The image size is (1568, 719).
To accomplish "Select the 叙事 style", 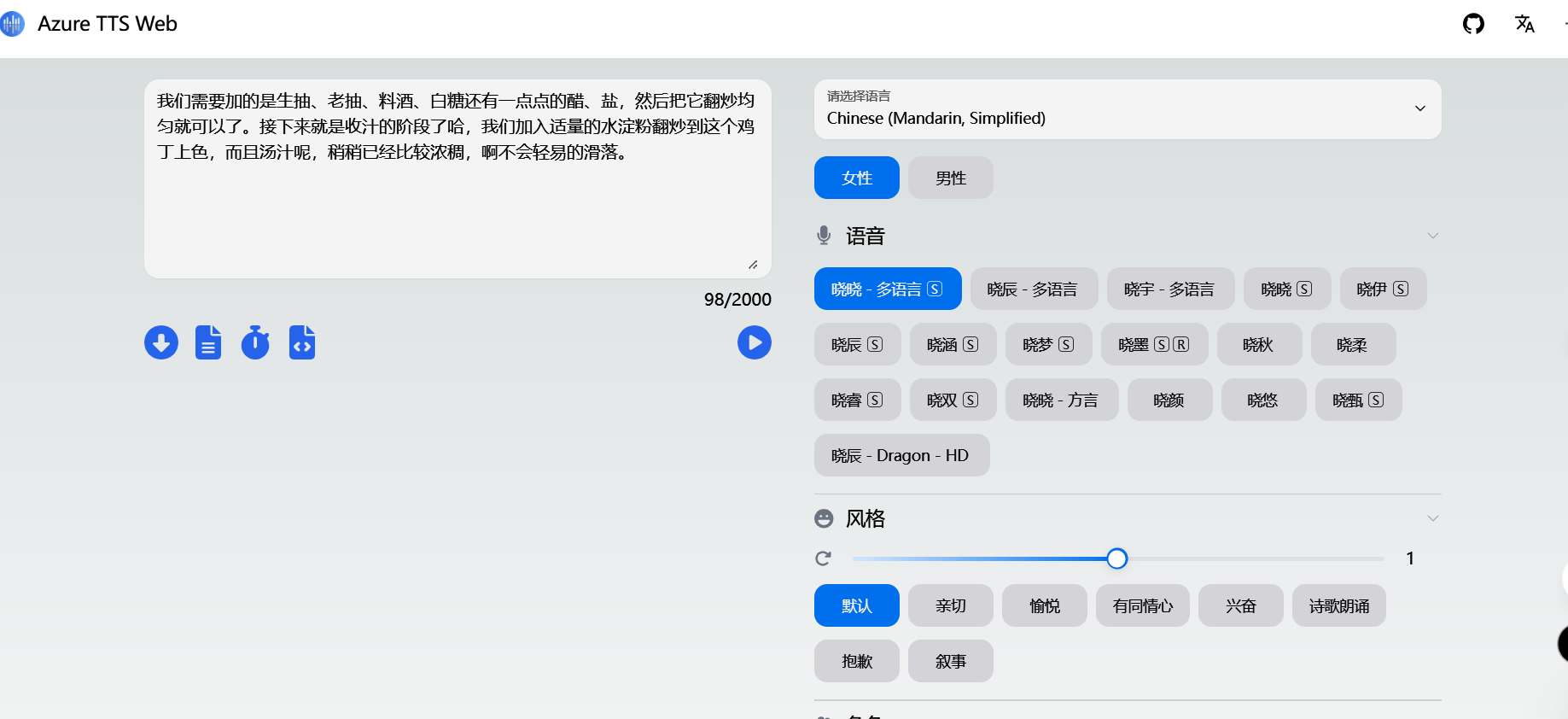I will [x=950, y=661].
